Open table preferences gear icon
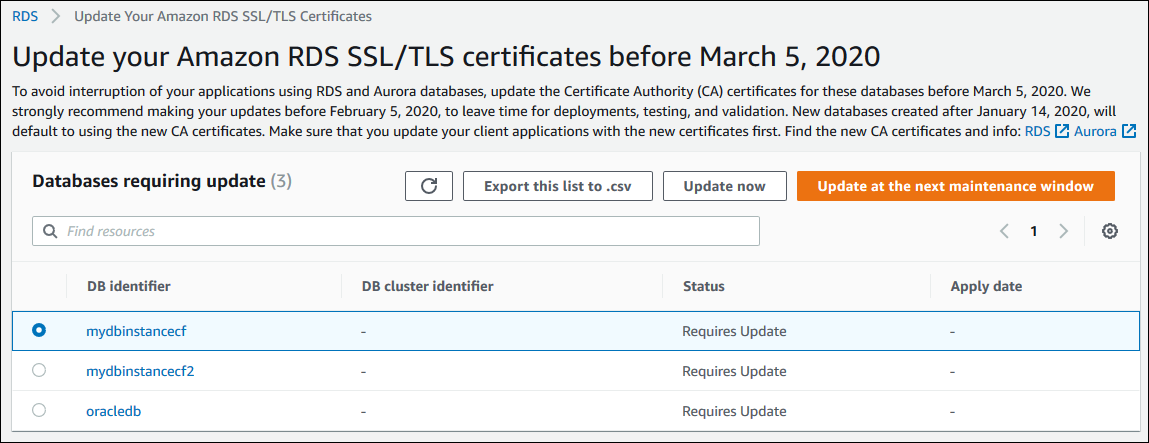This screenshot has width=1149, height=443. [x=1109, y=231]
